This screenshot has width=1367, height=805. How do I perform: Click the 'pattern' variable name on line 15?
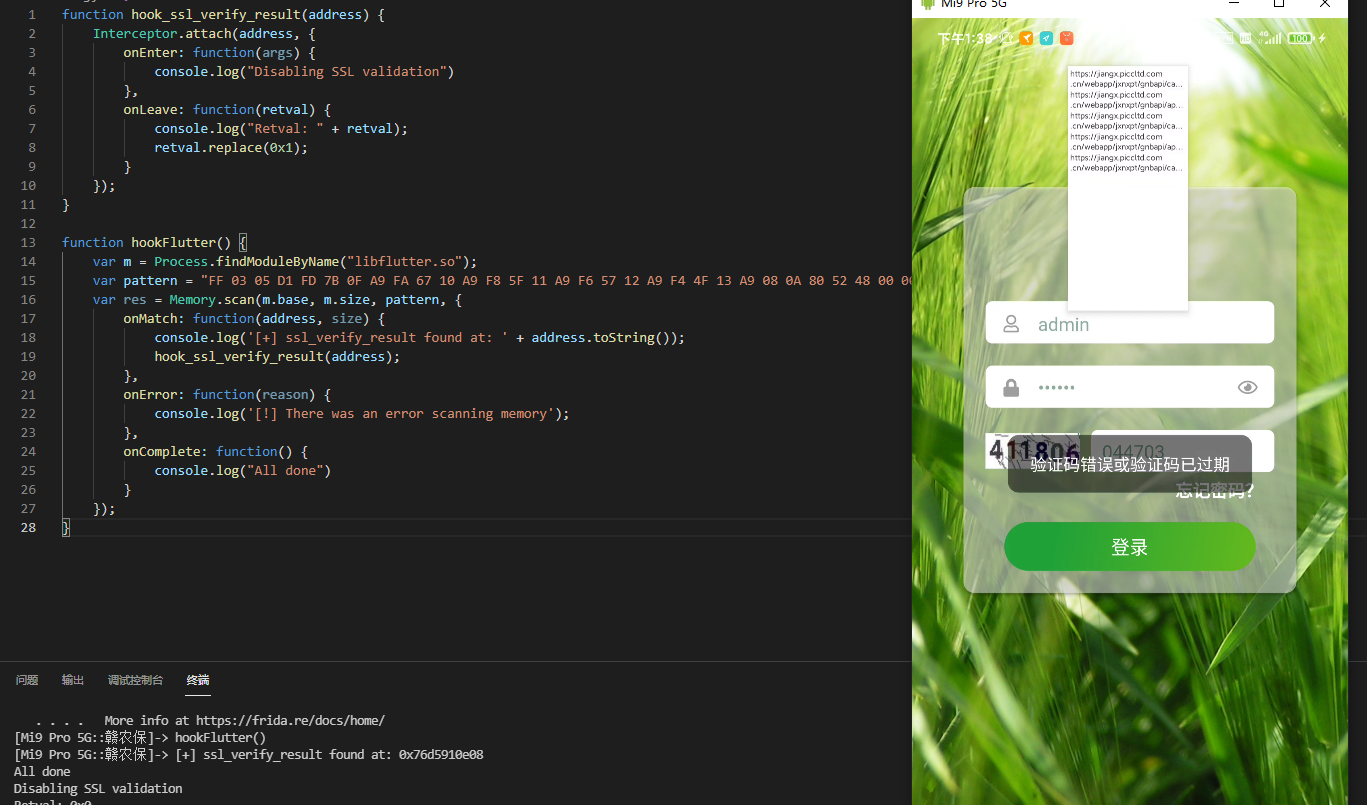[x=150, y=280]
